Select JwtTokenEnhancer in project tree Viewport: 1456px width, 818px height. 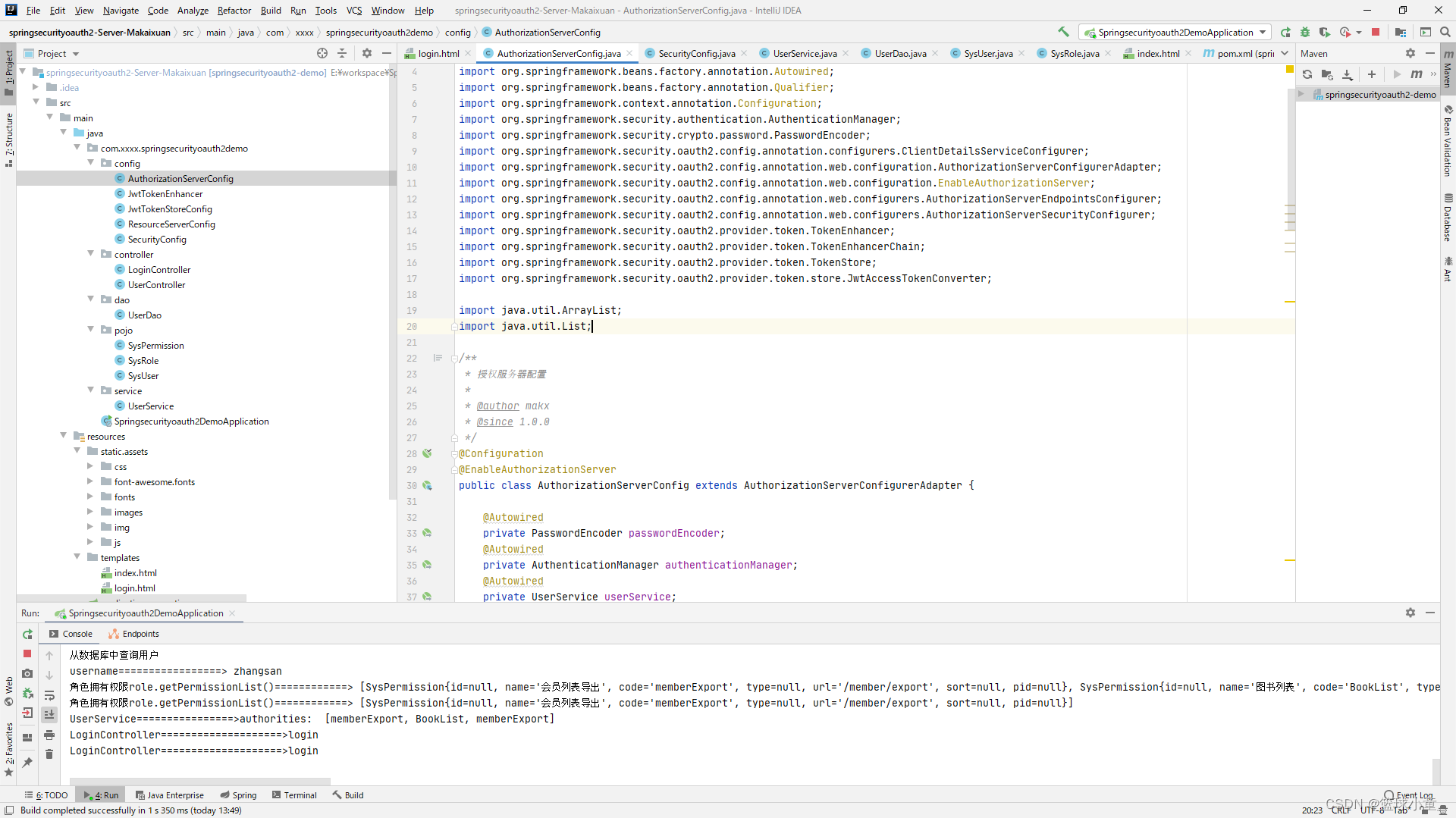[165, 193]
